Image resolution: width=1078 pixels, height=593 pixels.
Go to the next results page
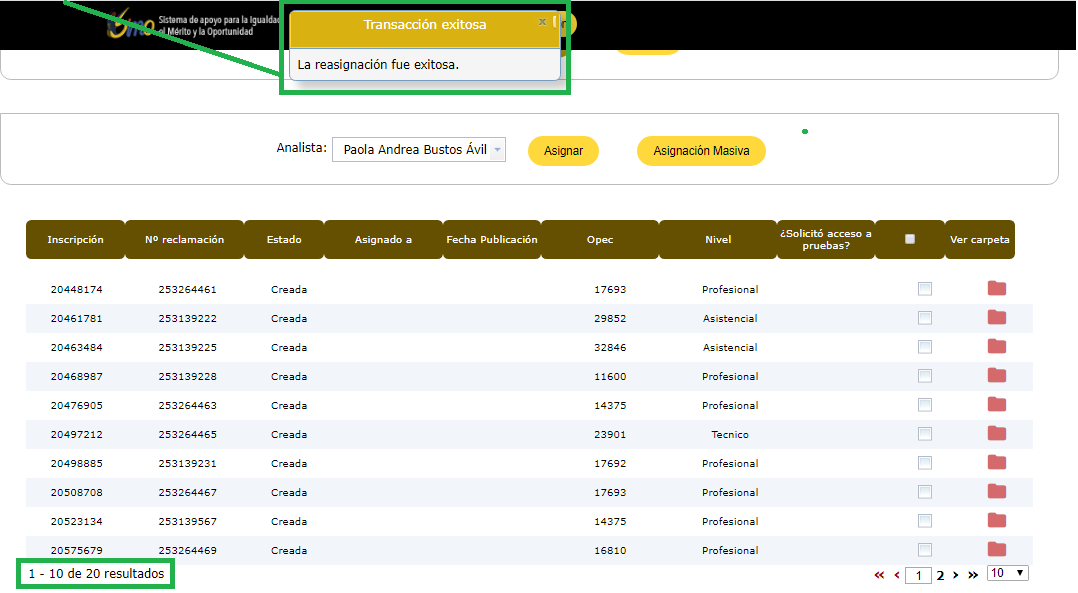tap(956, 575)
